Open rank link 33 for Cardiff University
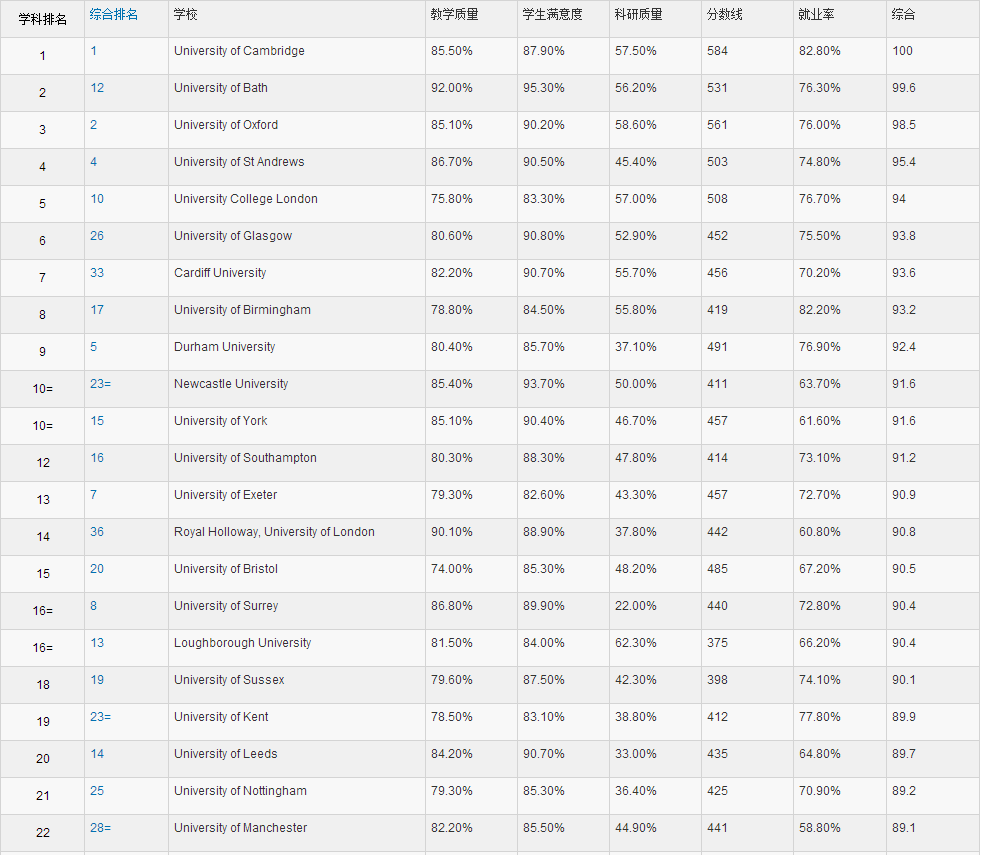This screenshot has height=855, width=982. pyautogui.click(x=97, y=273)
